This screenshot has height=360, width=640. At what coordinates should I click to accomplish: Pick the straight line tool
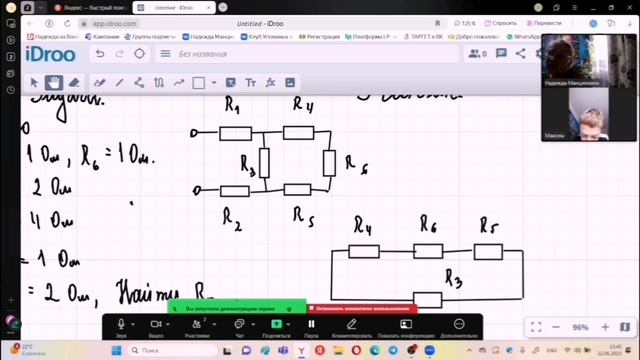click(x=119, y=83)
